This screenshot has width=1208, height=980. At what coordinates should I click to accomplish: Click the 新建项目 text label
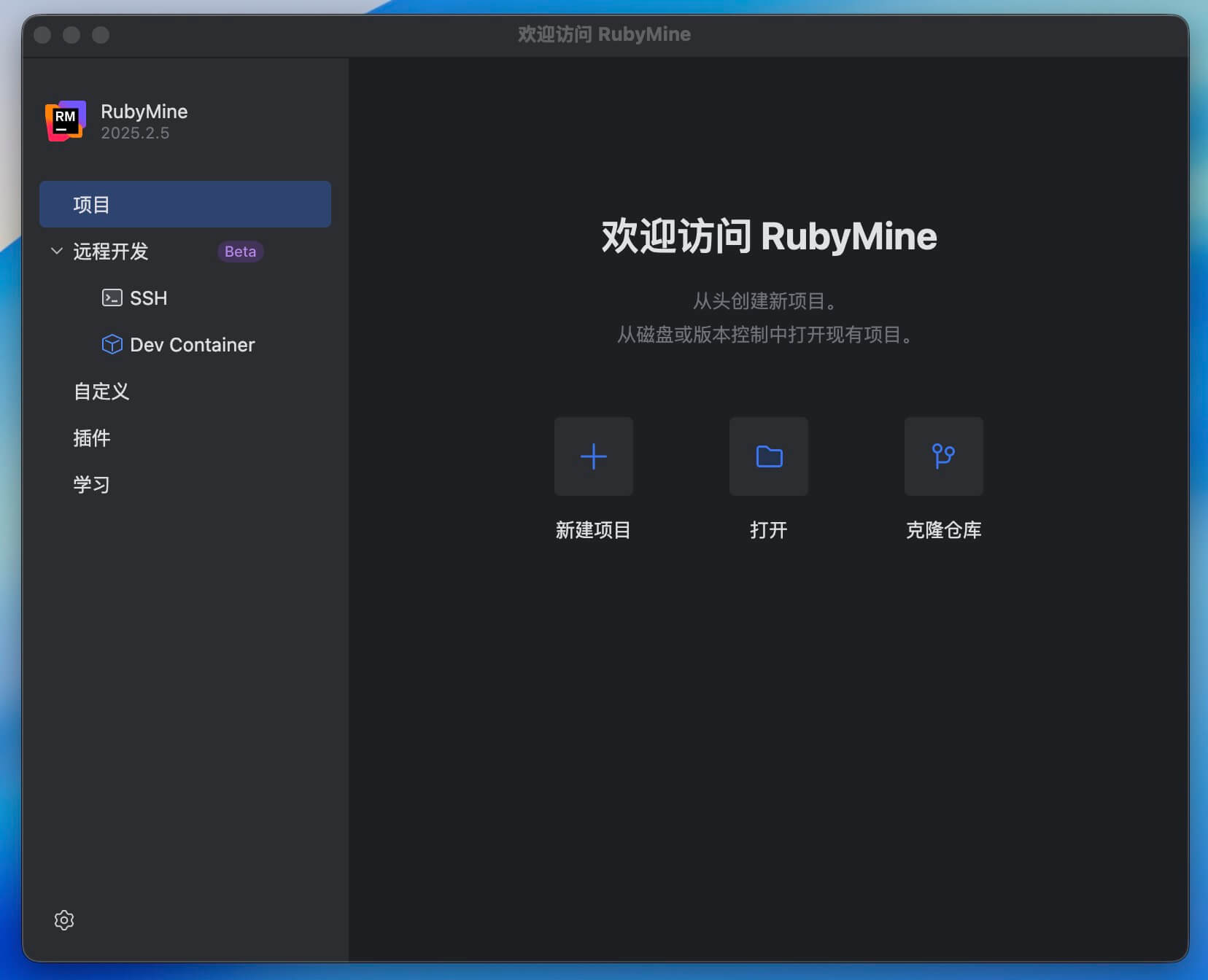point(593,530)
